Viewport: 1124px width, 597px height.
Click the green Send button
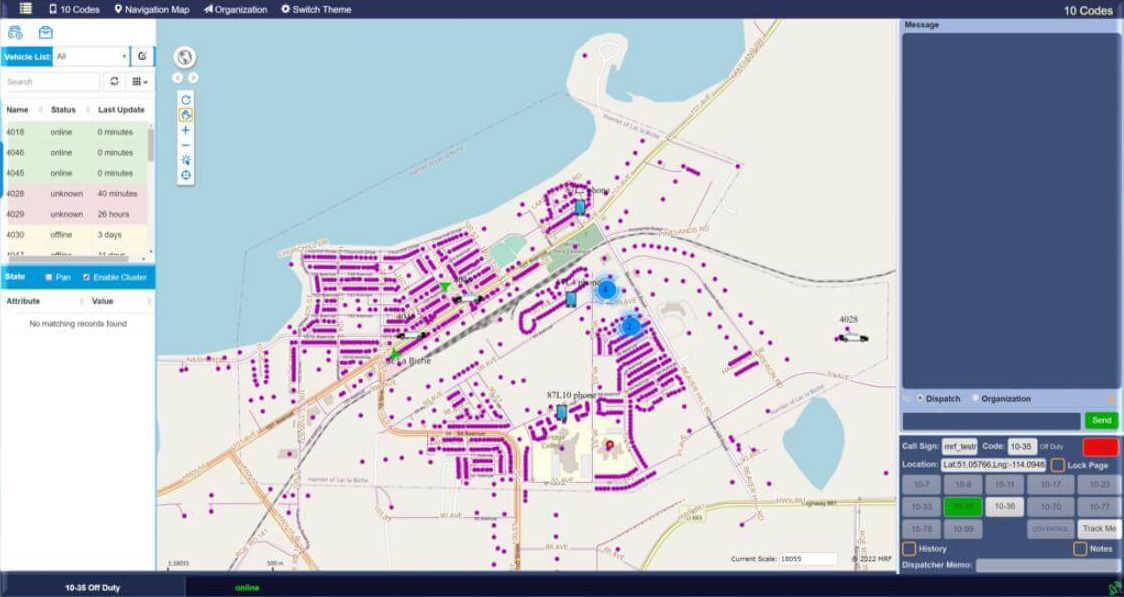1101,421
